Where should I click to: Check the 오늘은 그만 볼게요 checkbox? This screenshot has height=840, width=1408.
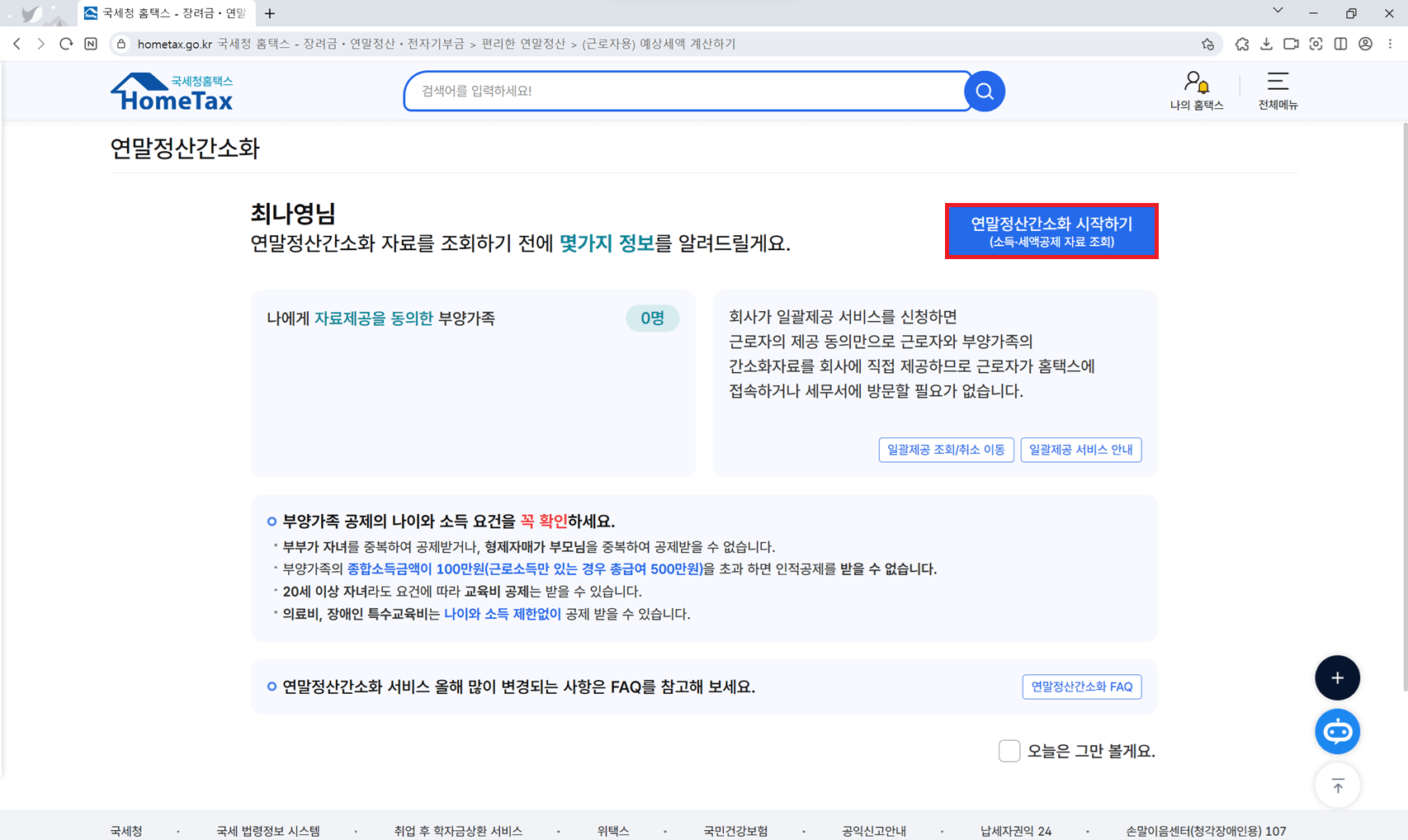tap(1009, 751)
